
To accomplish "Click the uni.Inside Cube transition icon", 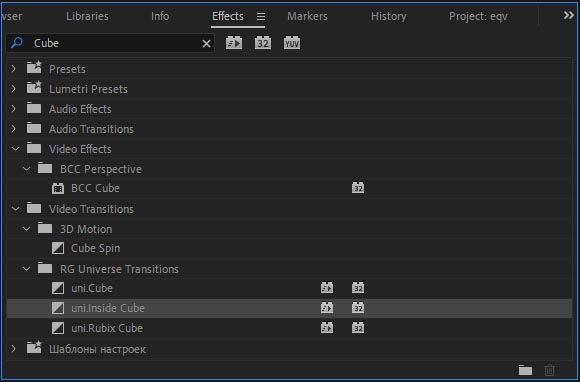I will coord(58,308).
